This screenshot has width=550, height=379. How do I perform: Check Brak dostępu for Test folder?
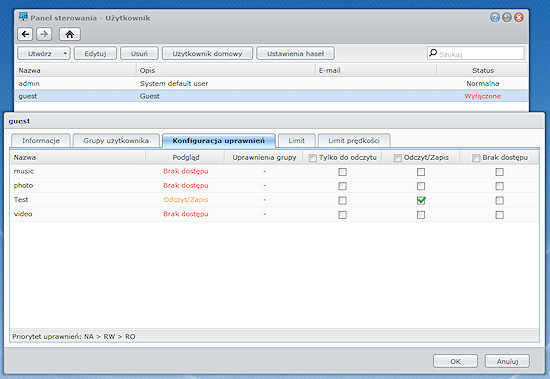pyautogui.click(x=499, y=200)
